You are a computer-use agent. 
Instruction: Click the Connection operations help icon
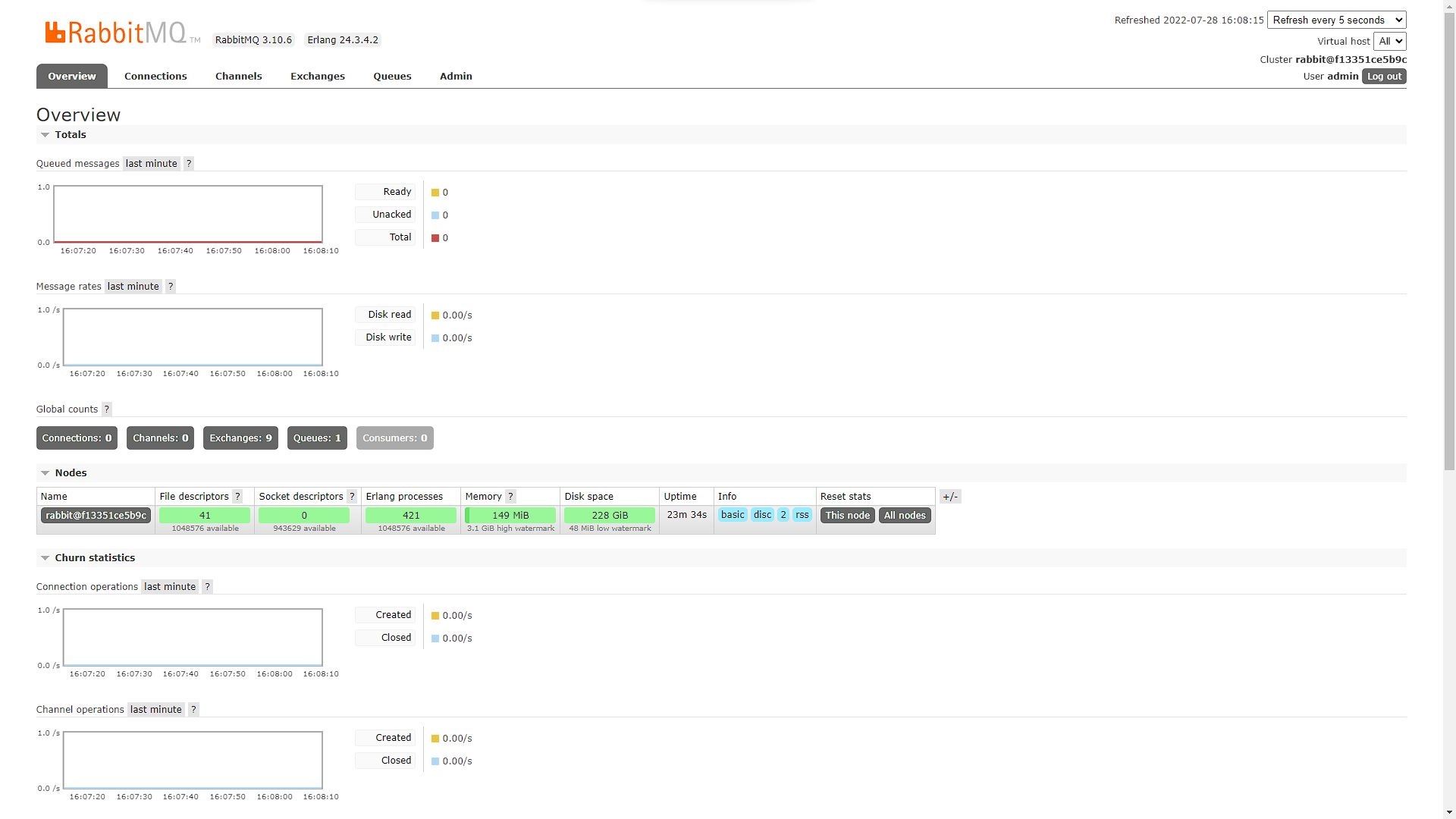[207, 587]
